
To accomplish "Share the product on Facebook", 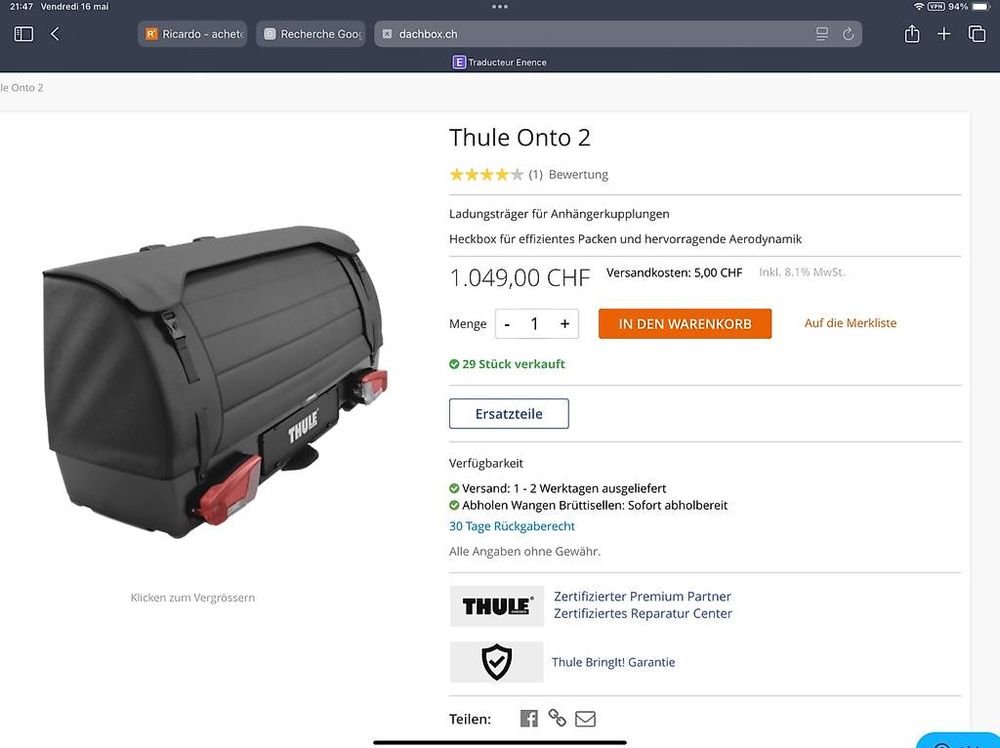I will point(529,719).
